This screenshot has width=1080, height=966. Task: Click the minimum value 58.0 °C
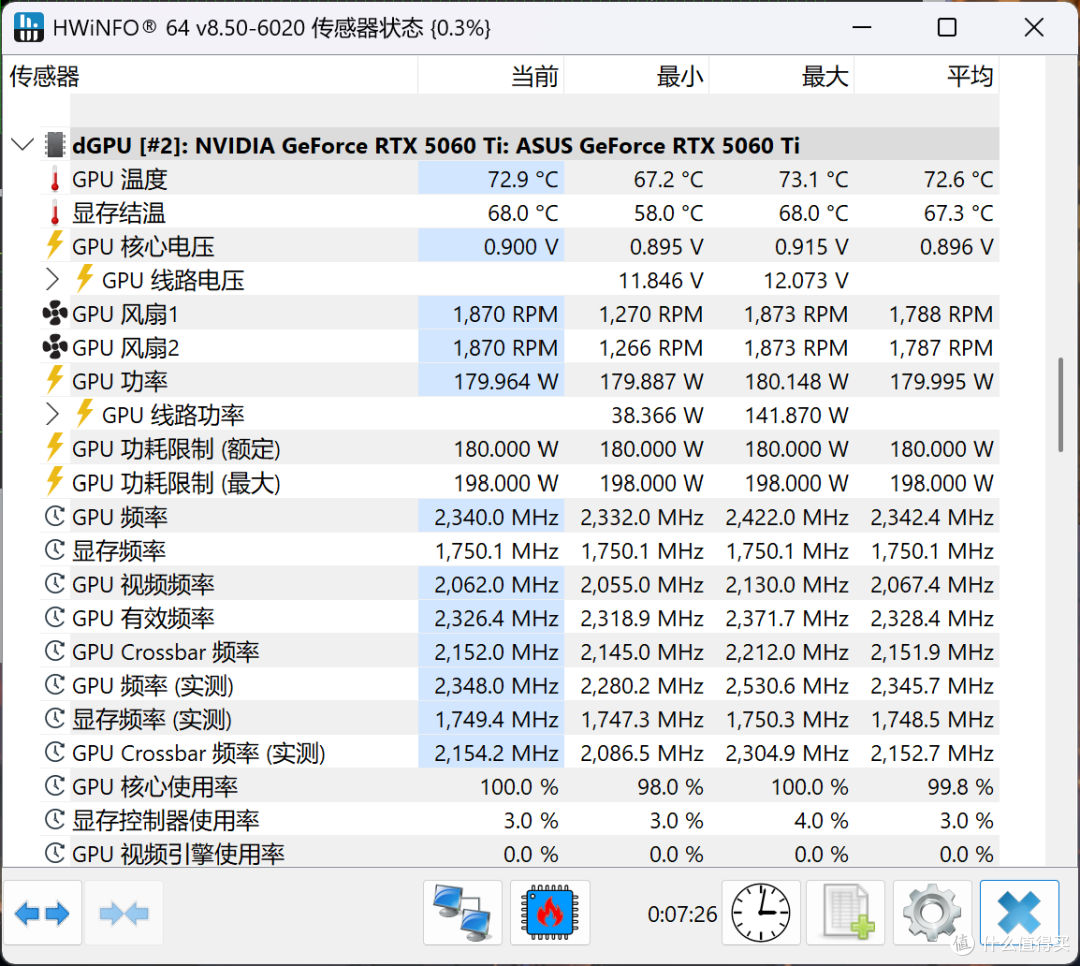668,214
